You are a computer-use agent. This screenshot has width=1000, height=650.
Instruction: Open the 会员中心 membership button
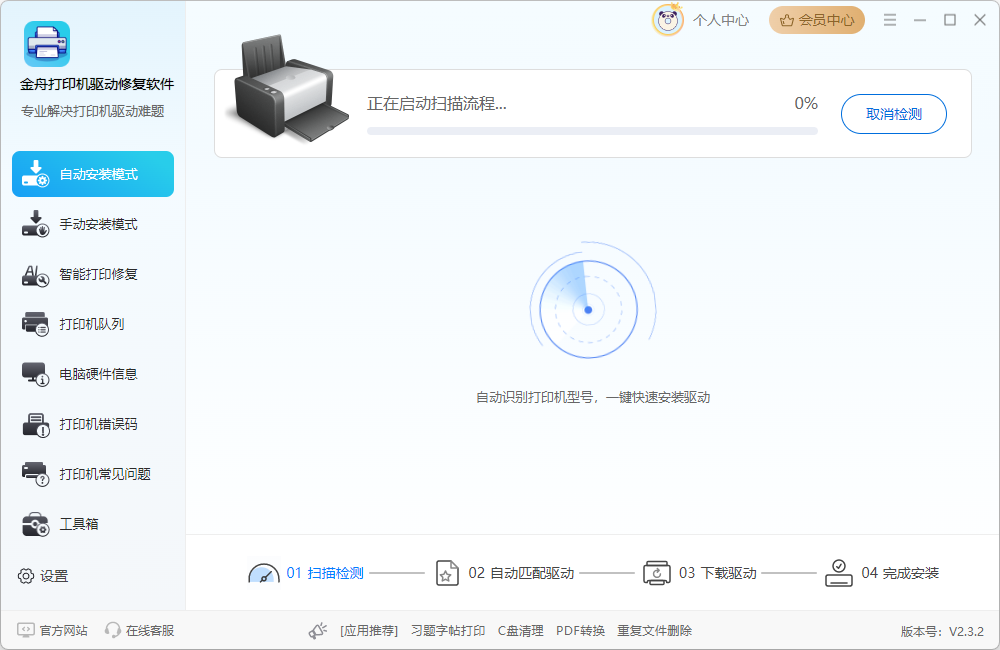pyautogui.click(x=817, y=19)
